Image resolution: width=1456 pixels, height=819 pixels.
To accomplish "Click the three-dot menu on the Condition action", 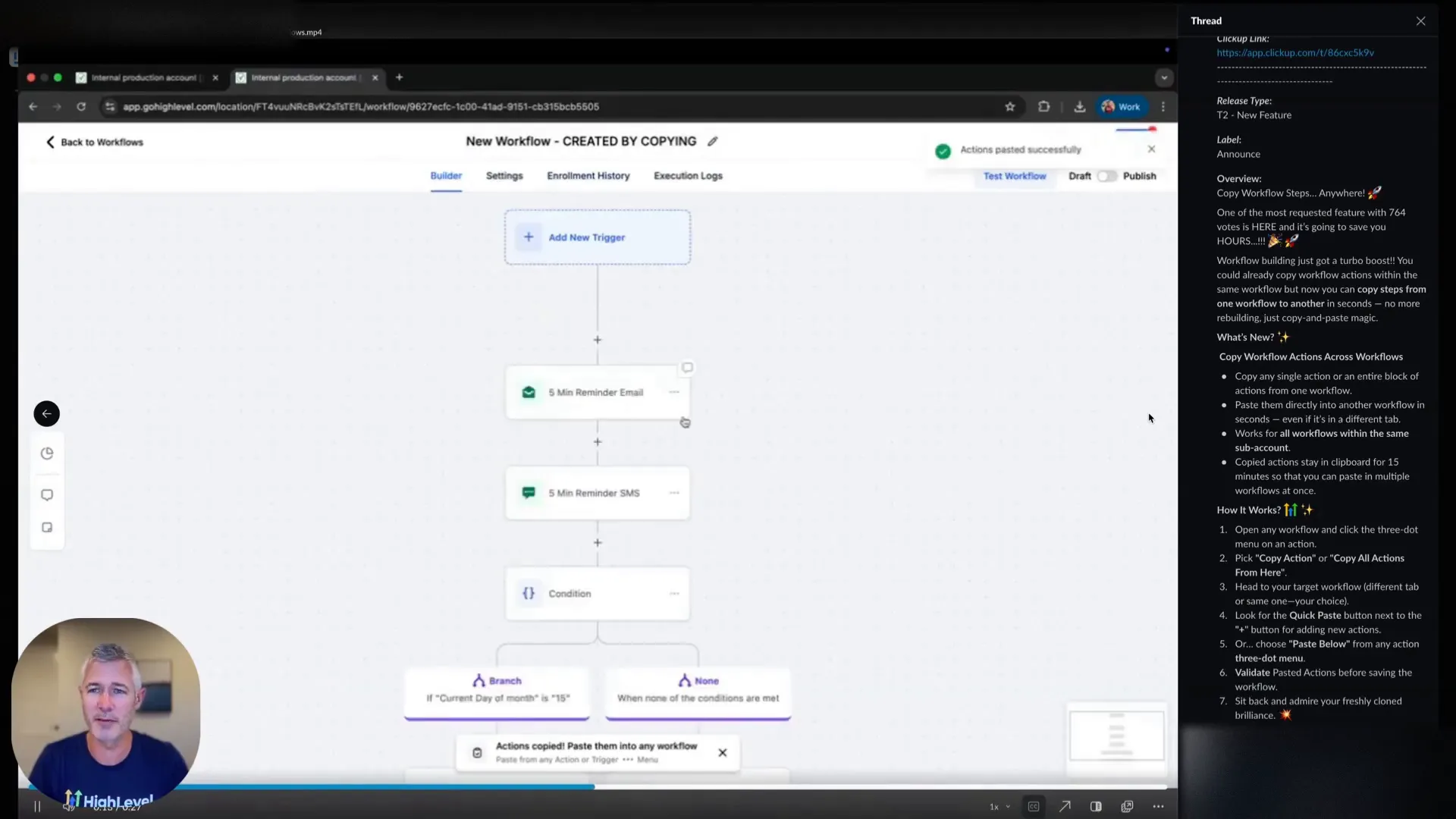I will point(674,594).
